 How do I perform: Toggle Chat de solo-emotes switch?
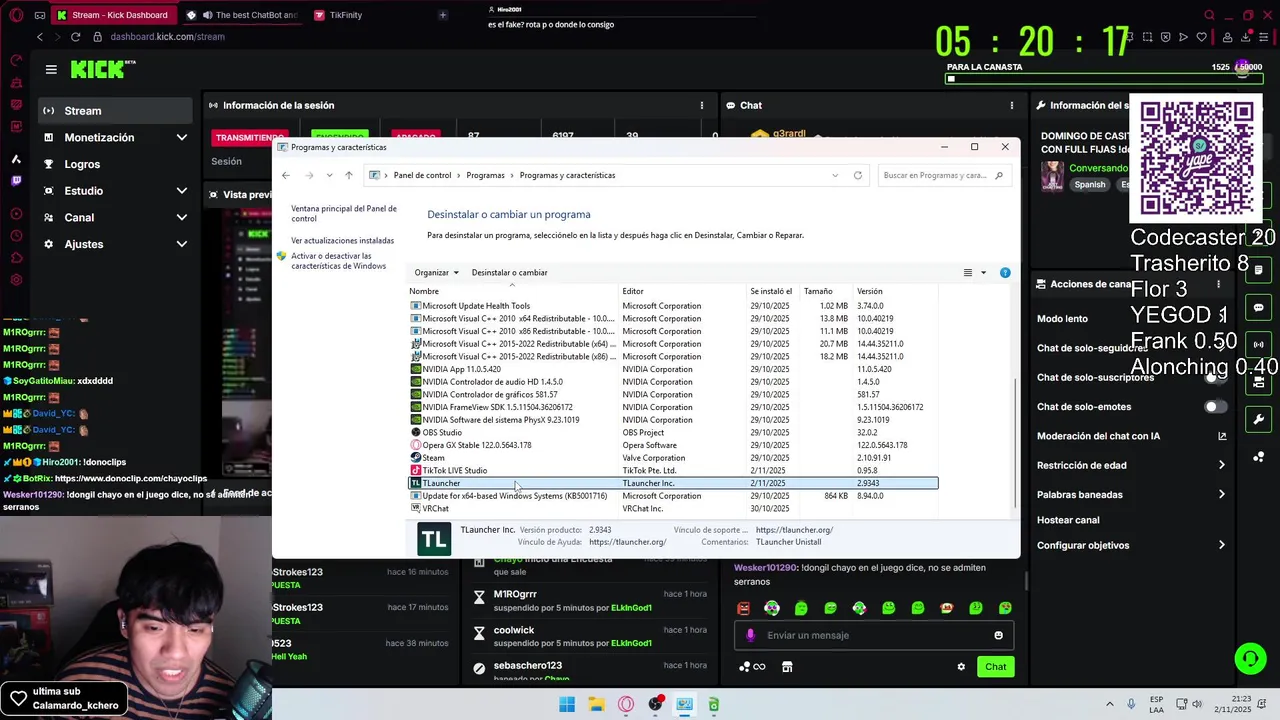point(1216,407)
